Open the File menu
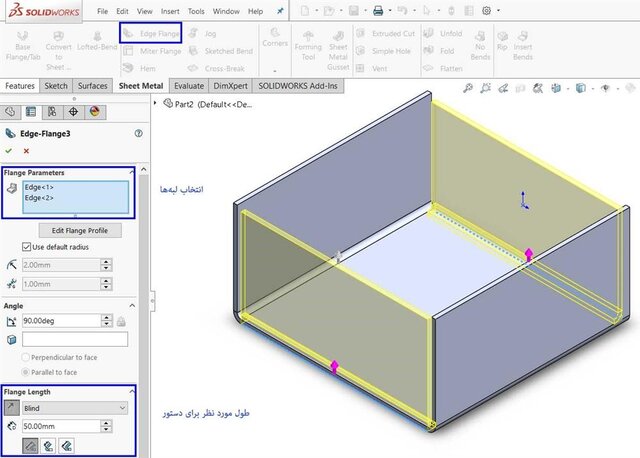The width and height of the screenshot is (640, 458). (102, 11)
